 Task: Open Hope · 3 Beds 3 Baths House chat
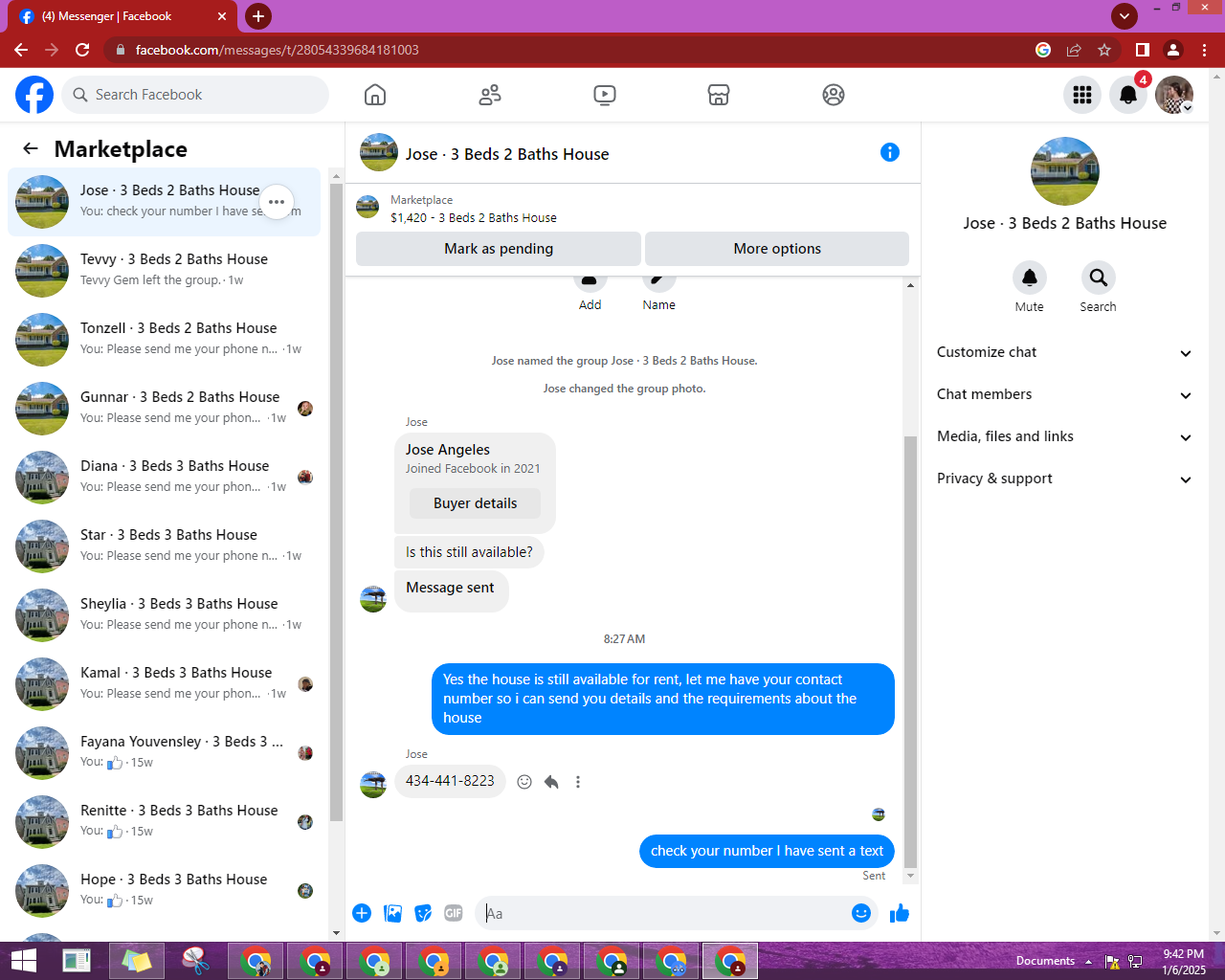(x=165, y=891)
